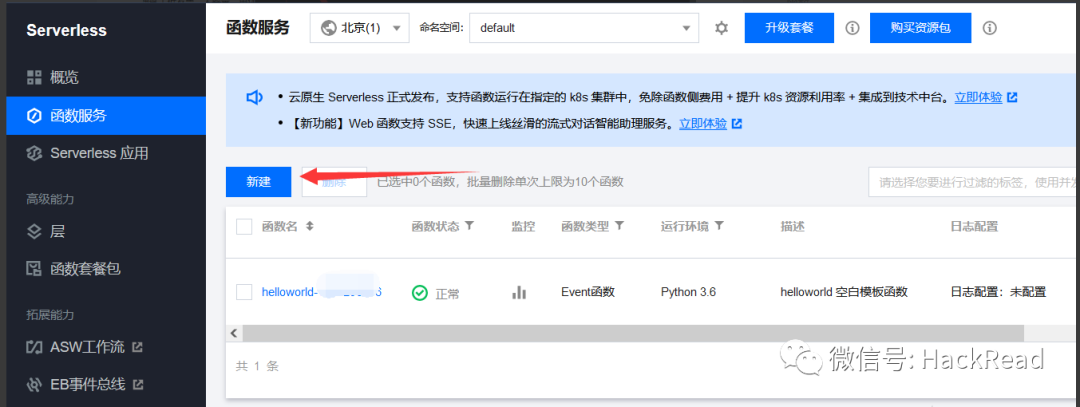Viewport: 1080px width, 407px height.
Task: Click info icon next to 购买资源包
Action: pyautogui.click(x=990, y=28)
